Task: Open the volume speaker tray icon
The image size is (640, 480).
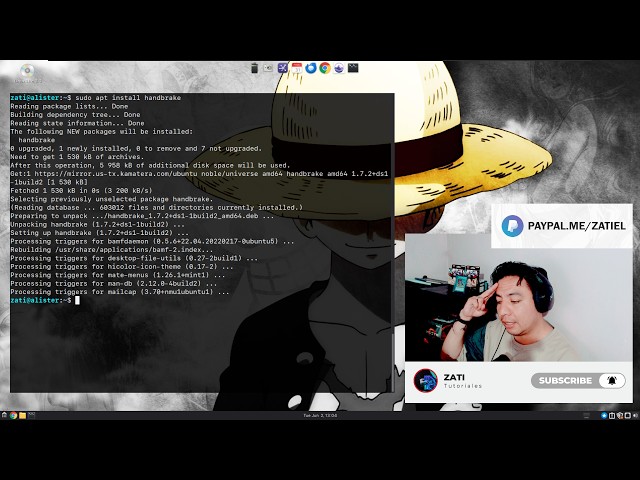Action: click(x=635, y=416)
